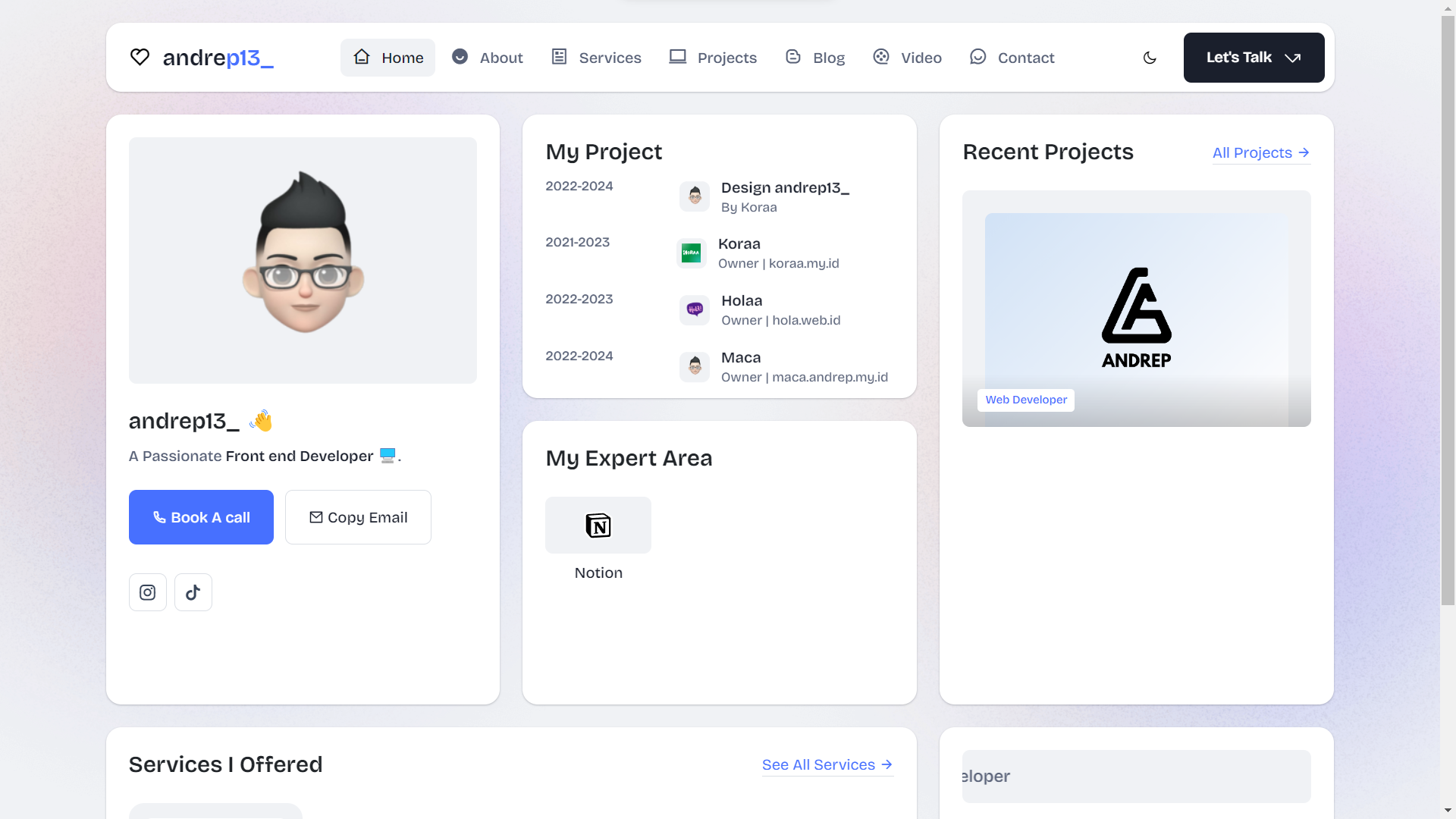Image resolution: width=1456 pixels, height=819 pixels.
Task: Open the Video nav item
Action: pos(907,58)
